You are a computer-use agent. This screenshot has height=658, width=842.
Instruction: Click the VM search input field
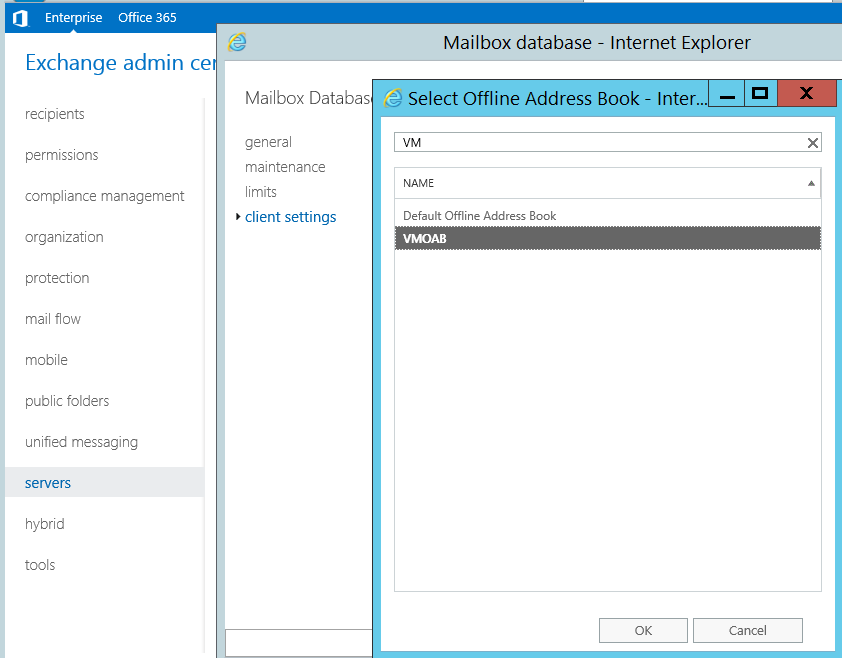click(x=598, y=143)
